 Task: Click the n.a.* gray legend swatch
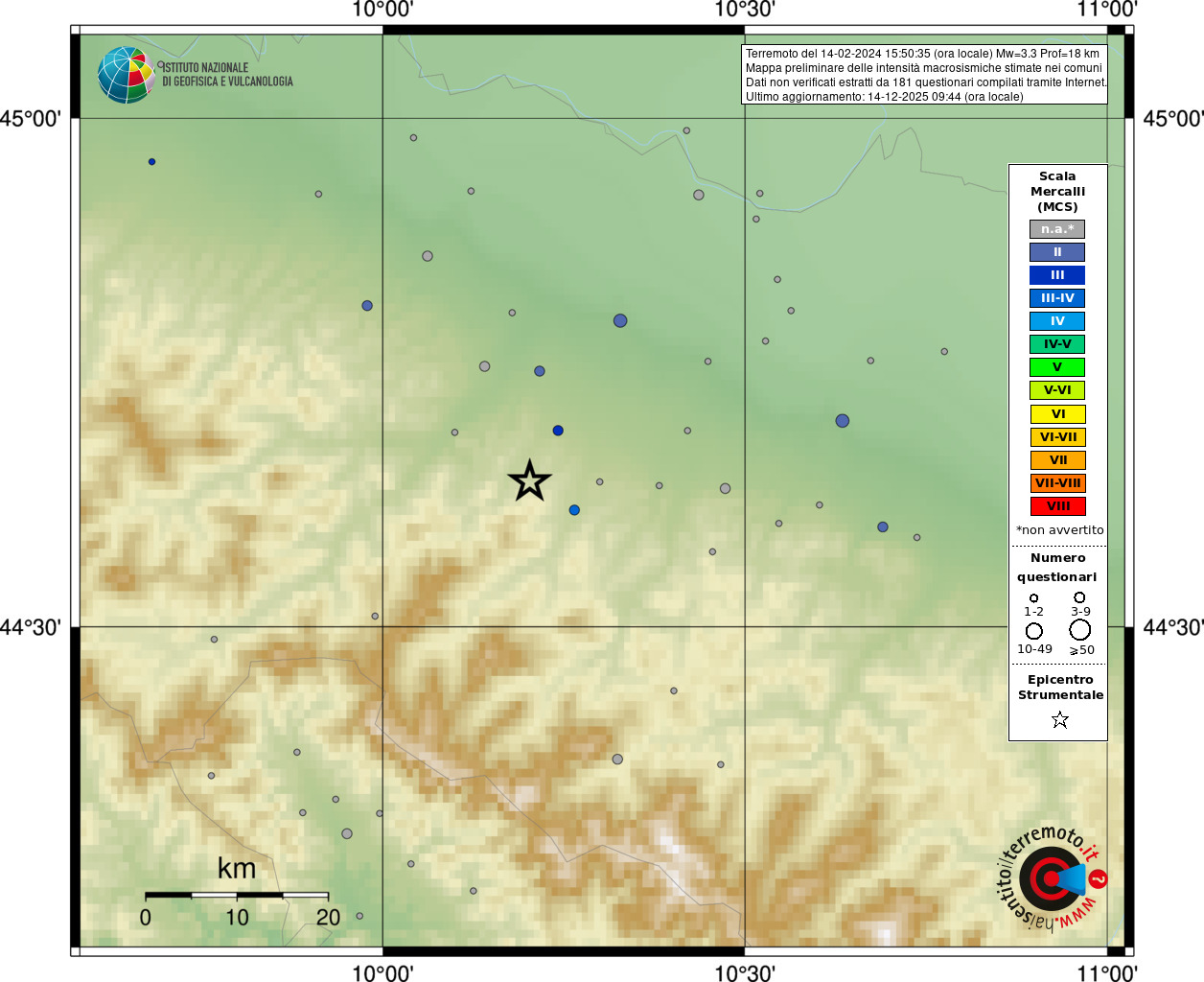(x=1057, y=229)
